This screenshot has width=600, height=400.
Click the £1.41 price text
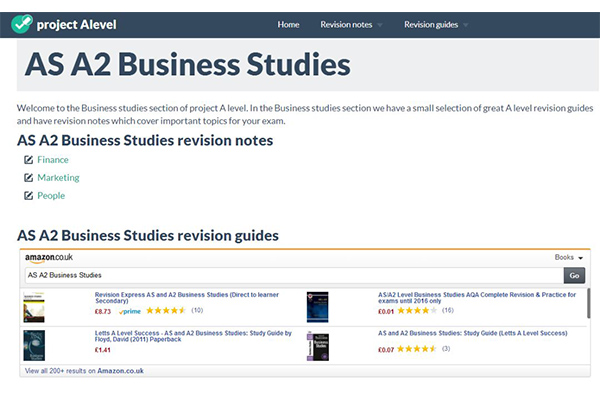(x=103, y=350)
